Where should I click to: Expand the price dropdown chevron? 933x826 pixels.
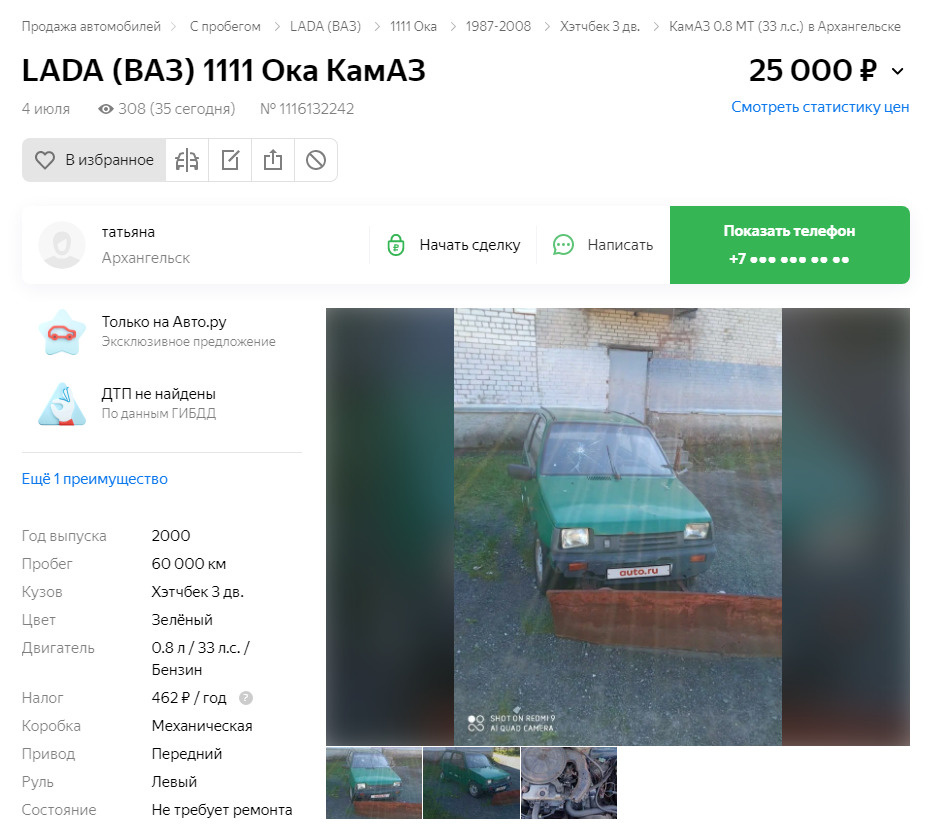tap(897, 71)
